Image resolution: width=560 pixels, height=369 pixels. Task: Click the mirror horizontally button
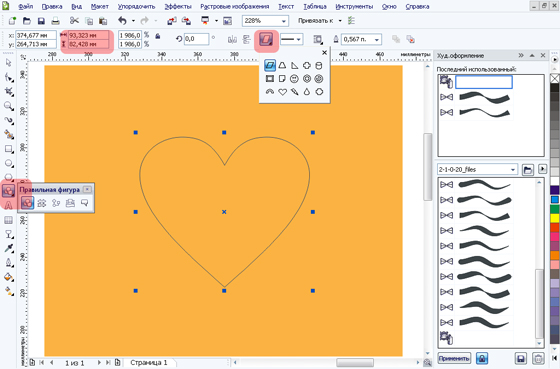[232, 39]
